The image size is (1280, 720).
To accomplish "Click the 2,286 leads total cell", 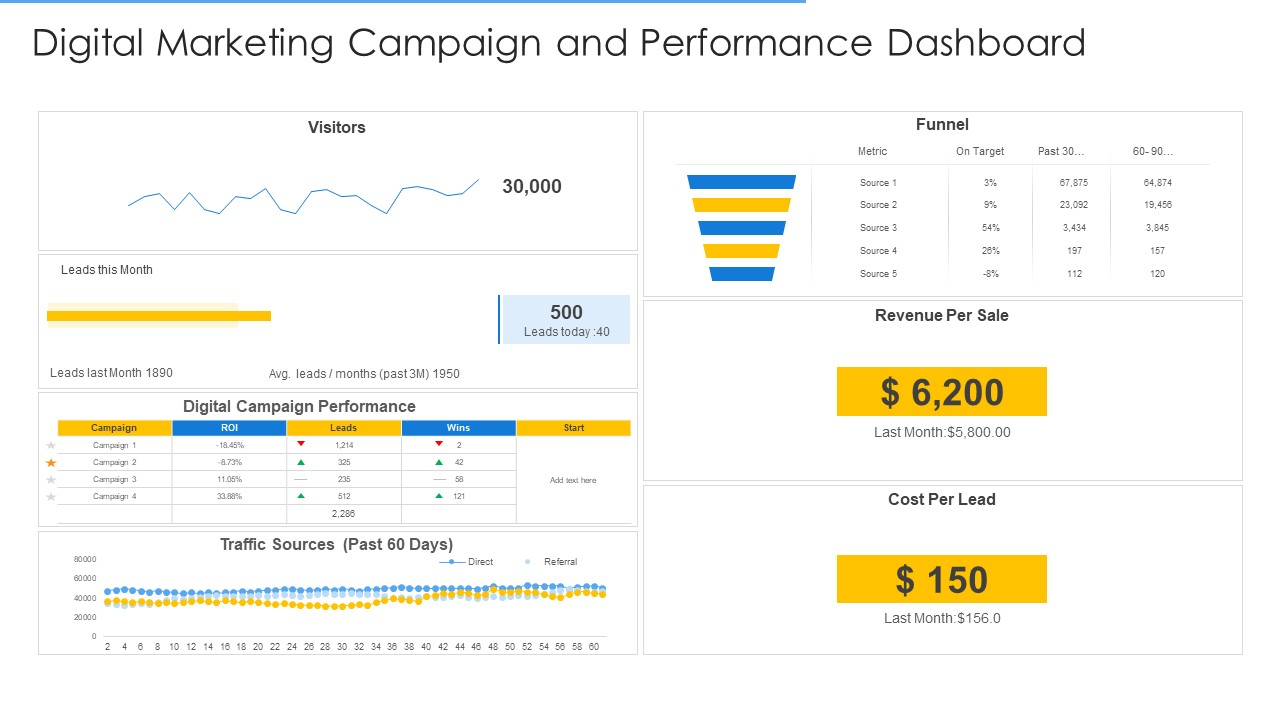I will pos(343,513).
